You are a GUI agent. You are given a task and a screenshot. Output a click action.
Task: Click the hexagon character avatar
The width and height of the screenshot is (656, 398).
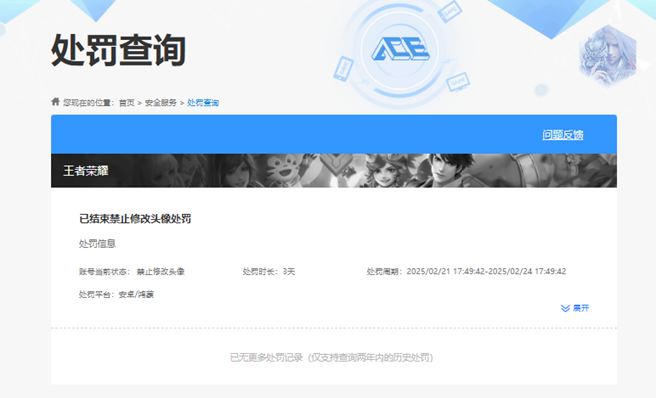pos(608,55)
